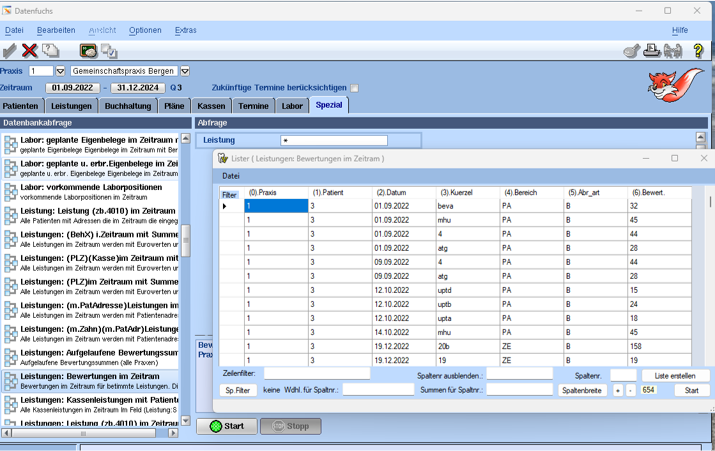Image resolution: width=715 pixels, height=451 pixels.
Task: Open the Extras menu
Action: 186,30
